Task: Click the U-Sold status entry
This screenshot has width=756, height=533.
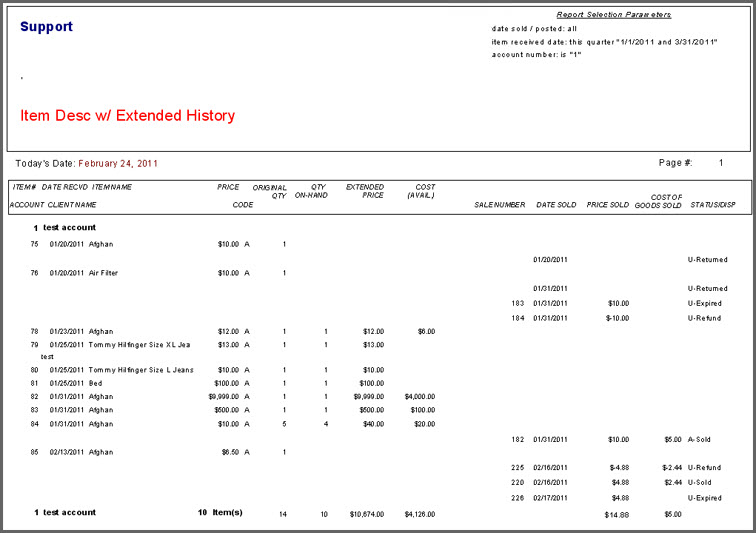Action: (x=704, y=482)
